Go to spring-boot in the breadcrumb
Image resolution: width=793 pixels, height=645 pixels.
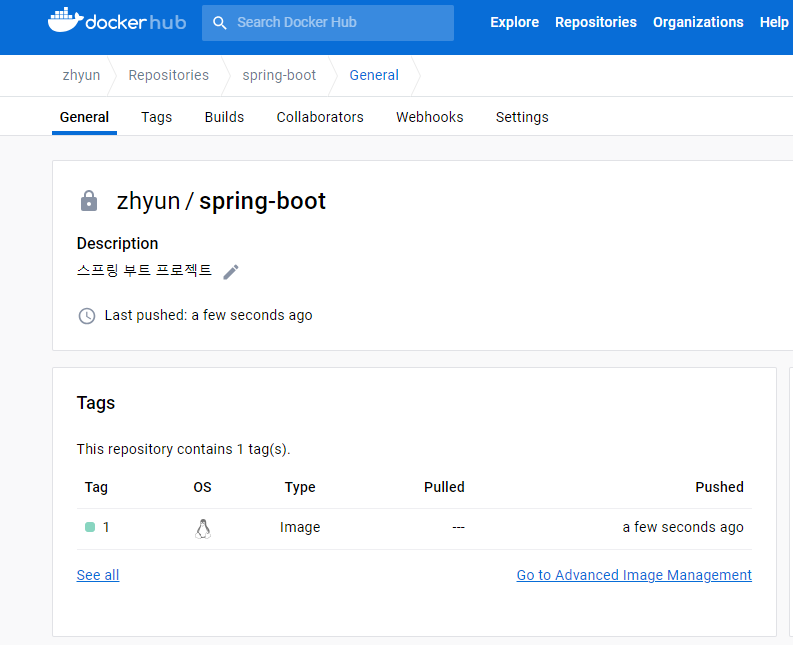click(279, 75)
